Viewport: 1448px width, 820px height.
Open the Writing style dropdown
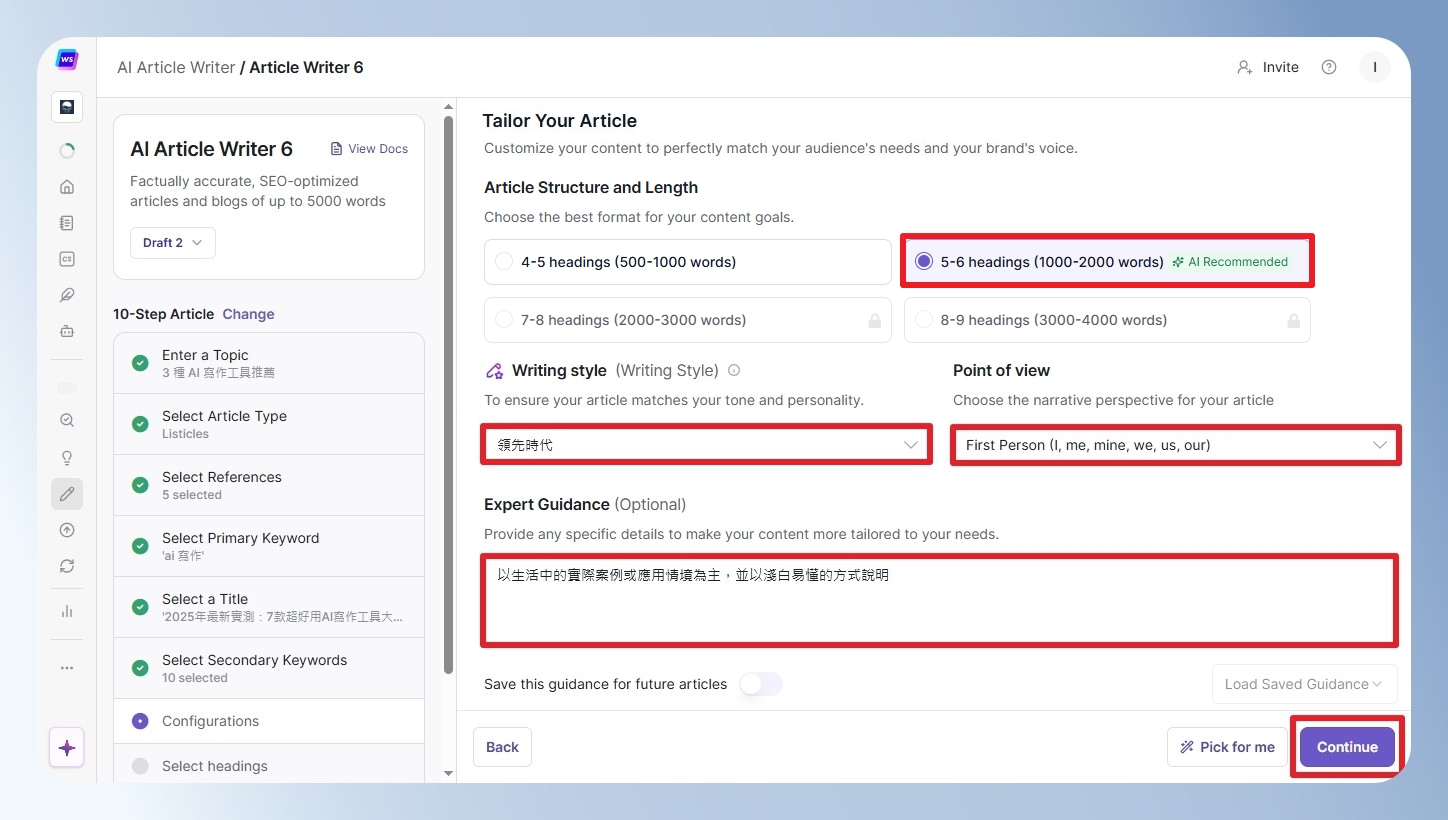[x=707, y=445]
